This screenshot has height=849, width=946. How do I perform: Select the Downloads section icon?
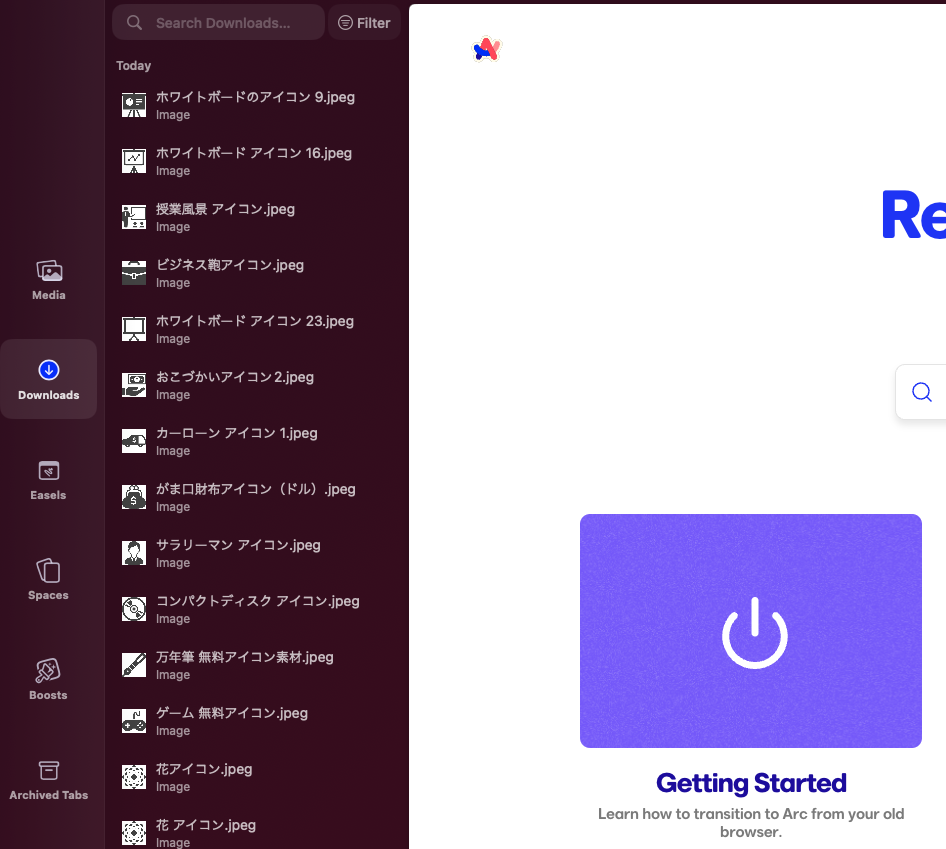click(x=49, y=370)
